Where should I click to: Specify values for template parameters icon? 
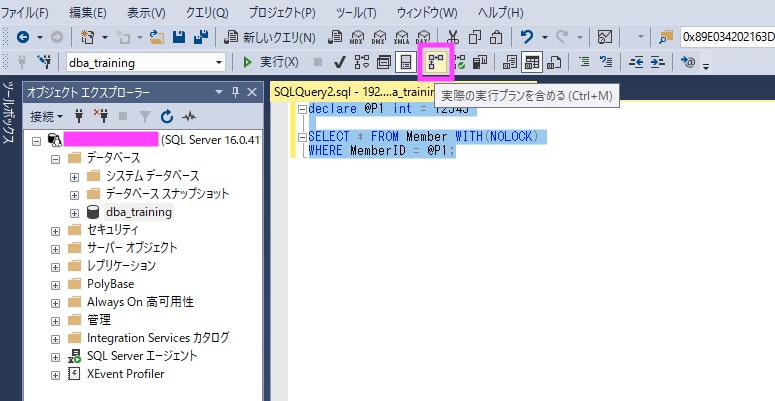pyautogui.click(x=688, y=62)
